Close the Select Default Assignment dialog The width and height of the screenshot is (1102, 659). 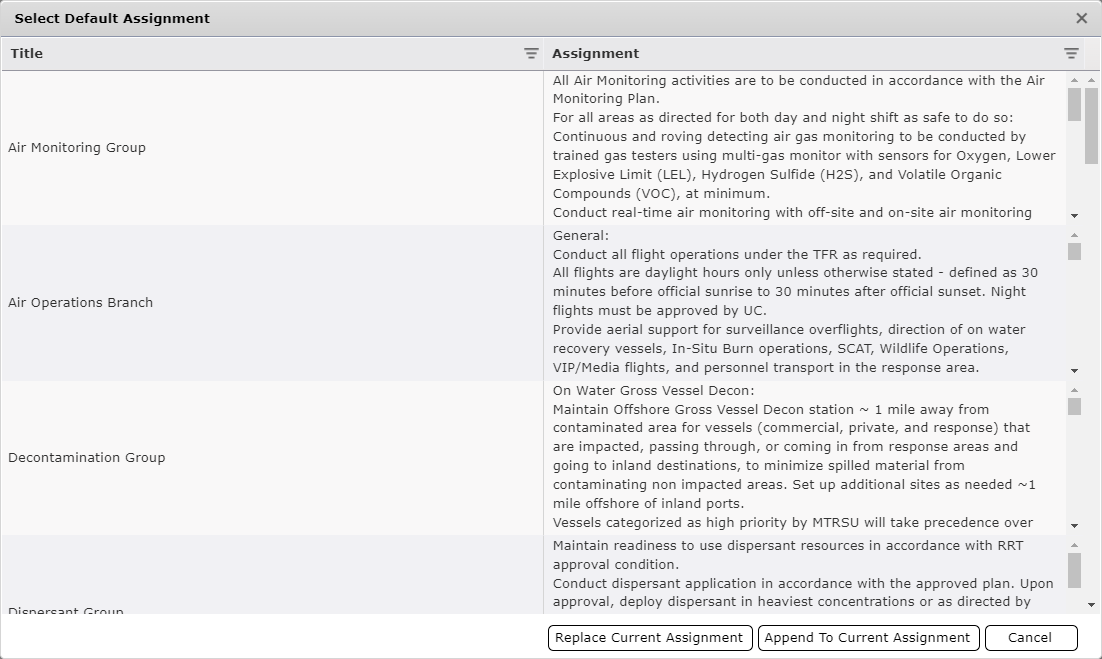[x=1081, y=18]
